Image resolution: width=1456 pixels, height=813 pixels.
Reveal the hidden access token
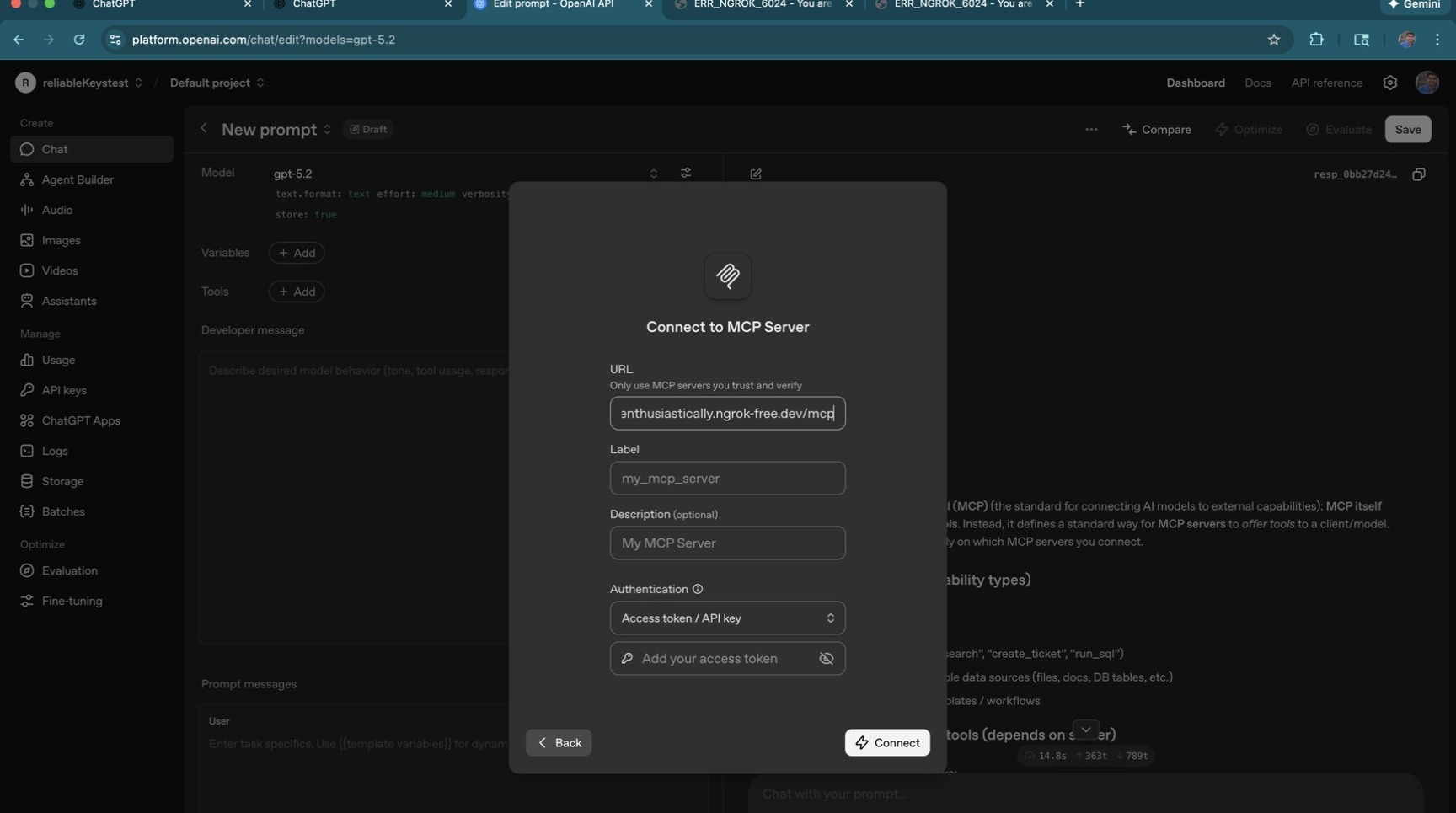[826, 658]
